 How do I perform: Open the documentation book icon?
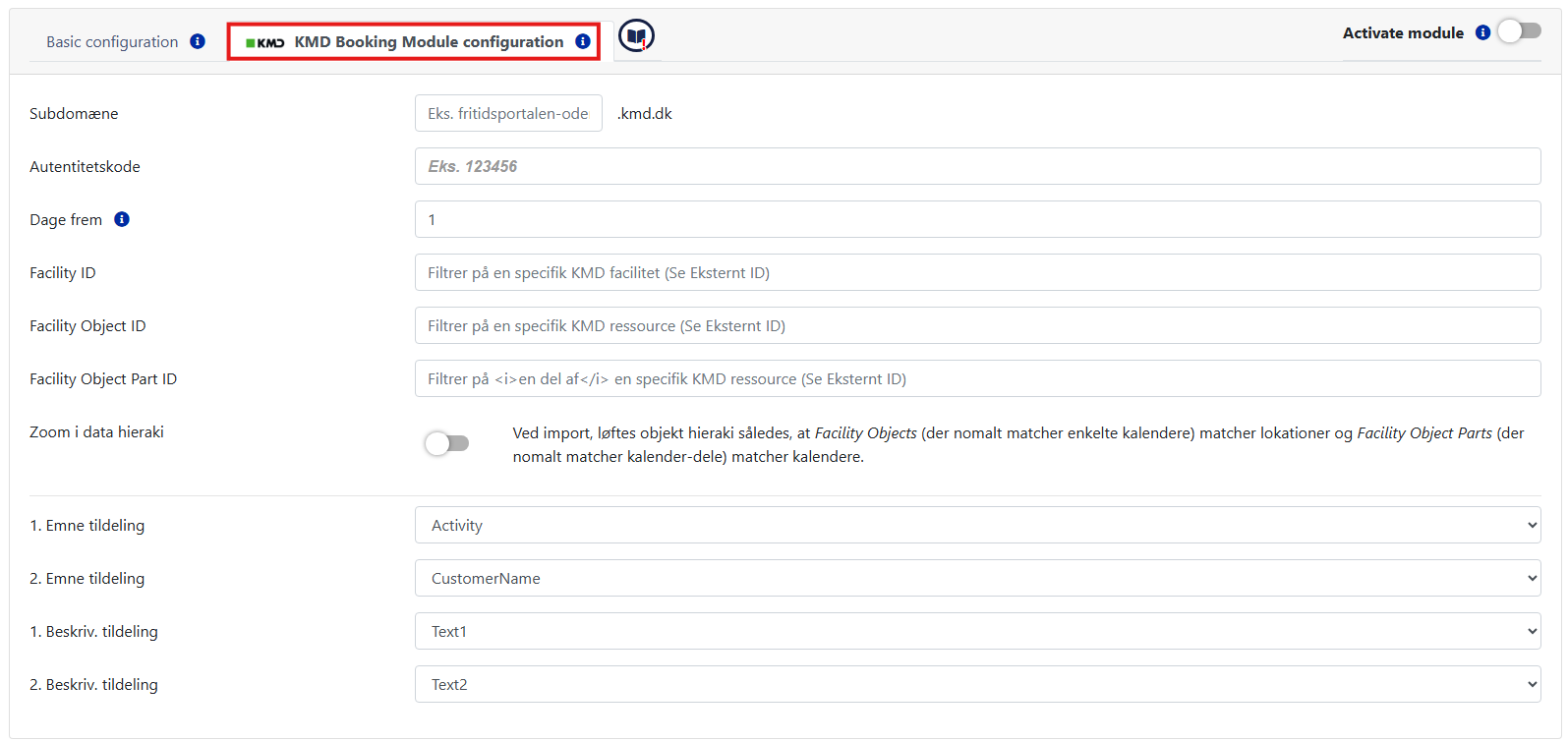point(636,36)
